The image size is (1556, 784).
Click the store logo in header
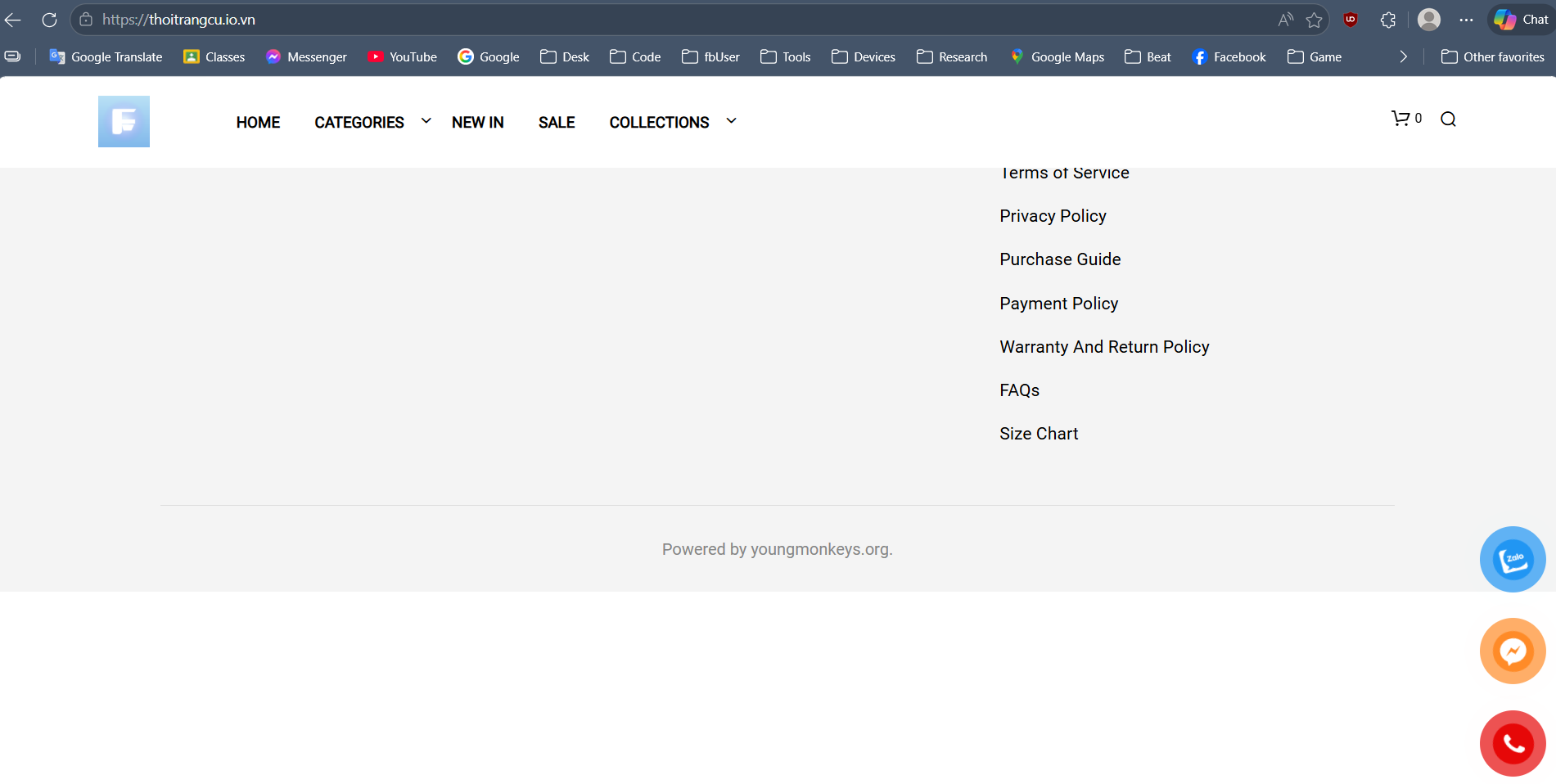[x=124, y=122]
